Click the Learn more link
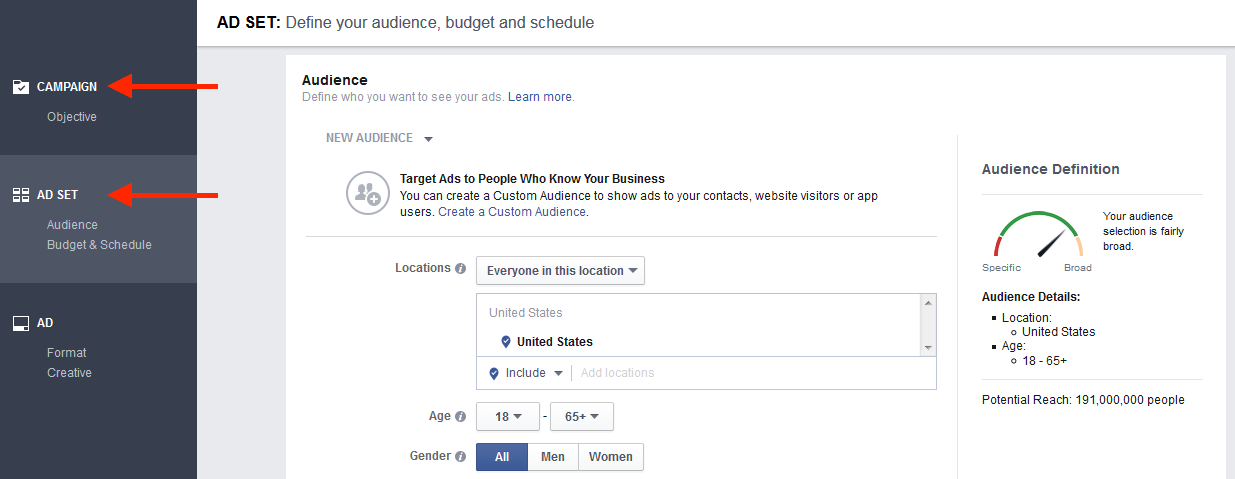Image resolution: width=1235 pixels, height=479 pixels. tap(540, 97)
